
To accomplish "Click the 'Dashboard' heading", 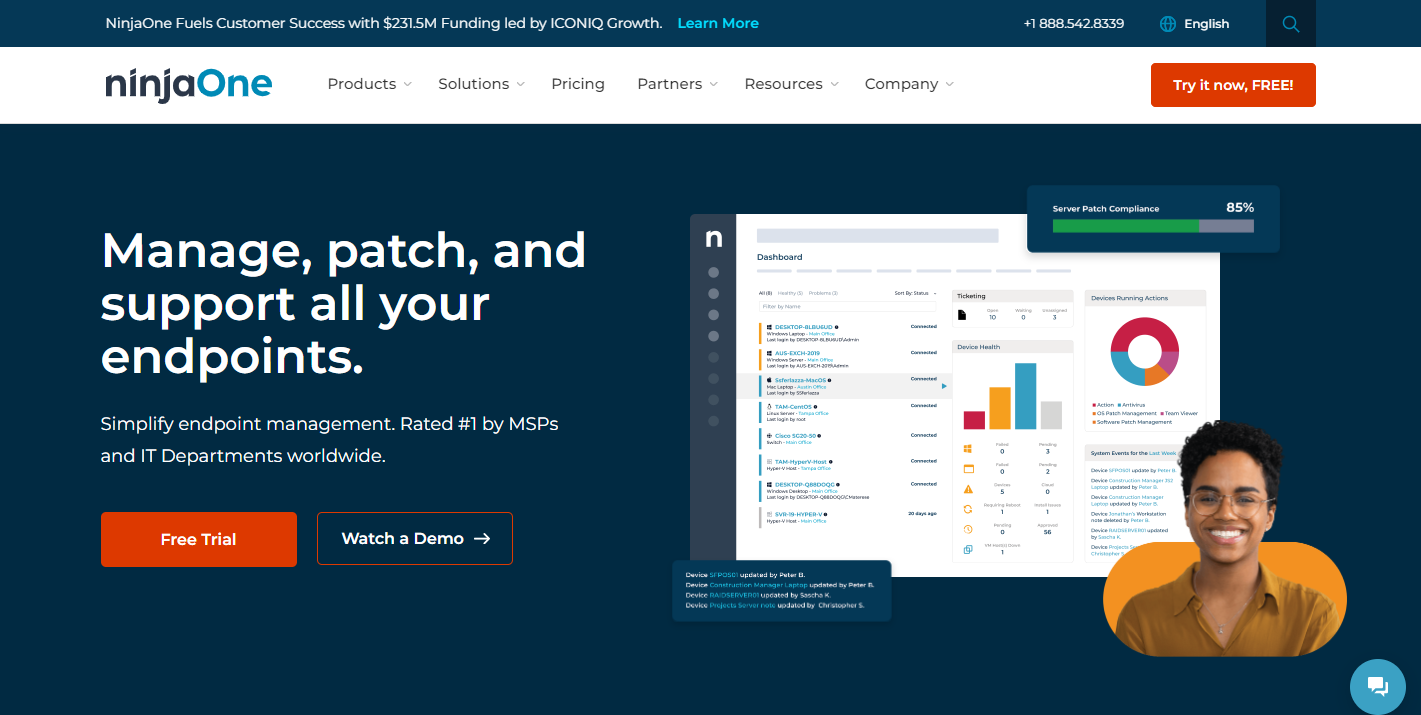I will 779,257.
